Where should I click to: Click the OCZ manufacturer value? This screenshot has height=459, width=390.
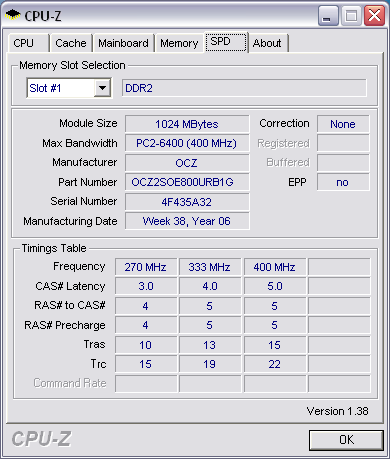pos(187,163)
